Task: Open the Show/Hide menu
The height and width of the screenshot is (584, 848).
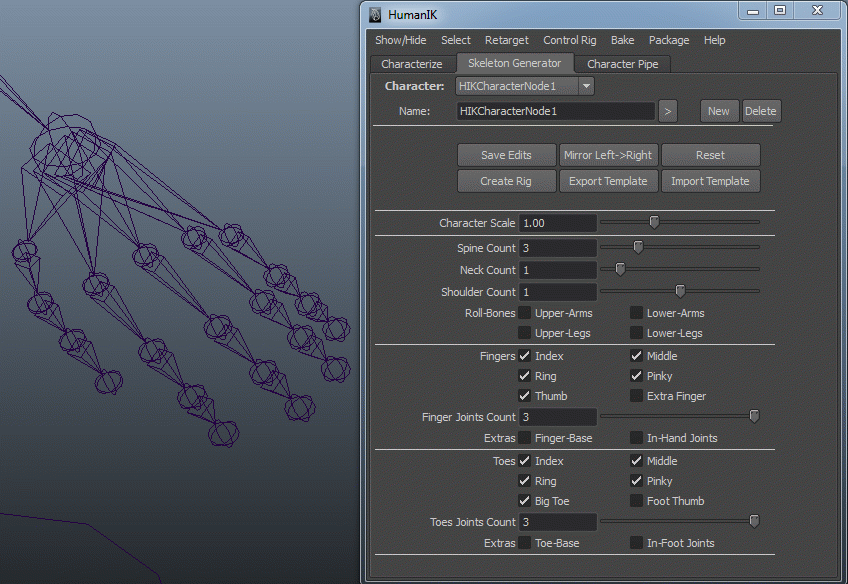Action: click(x=400, y=40)
